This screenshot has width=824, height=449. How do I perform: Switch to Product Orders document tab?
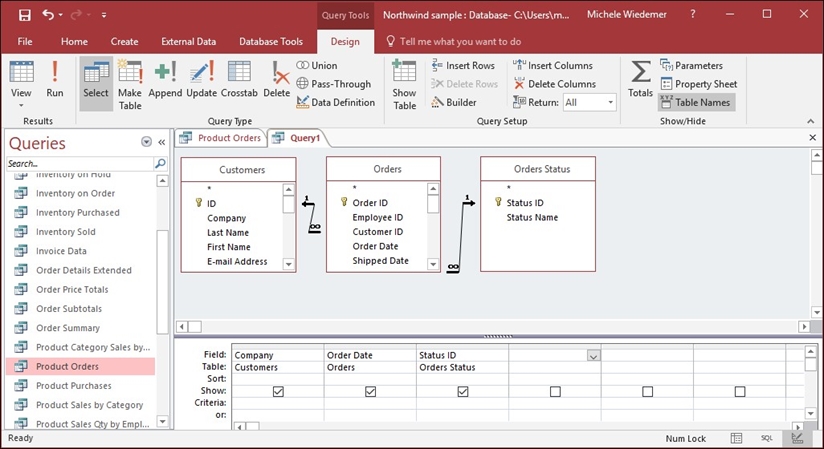tap(220, 138)
